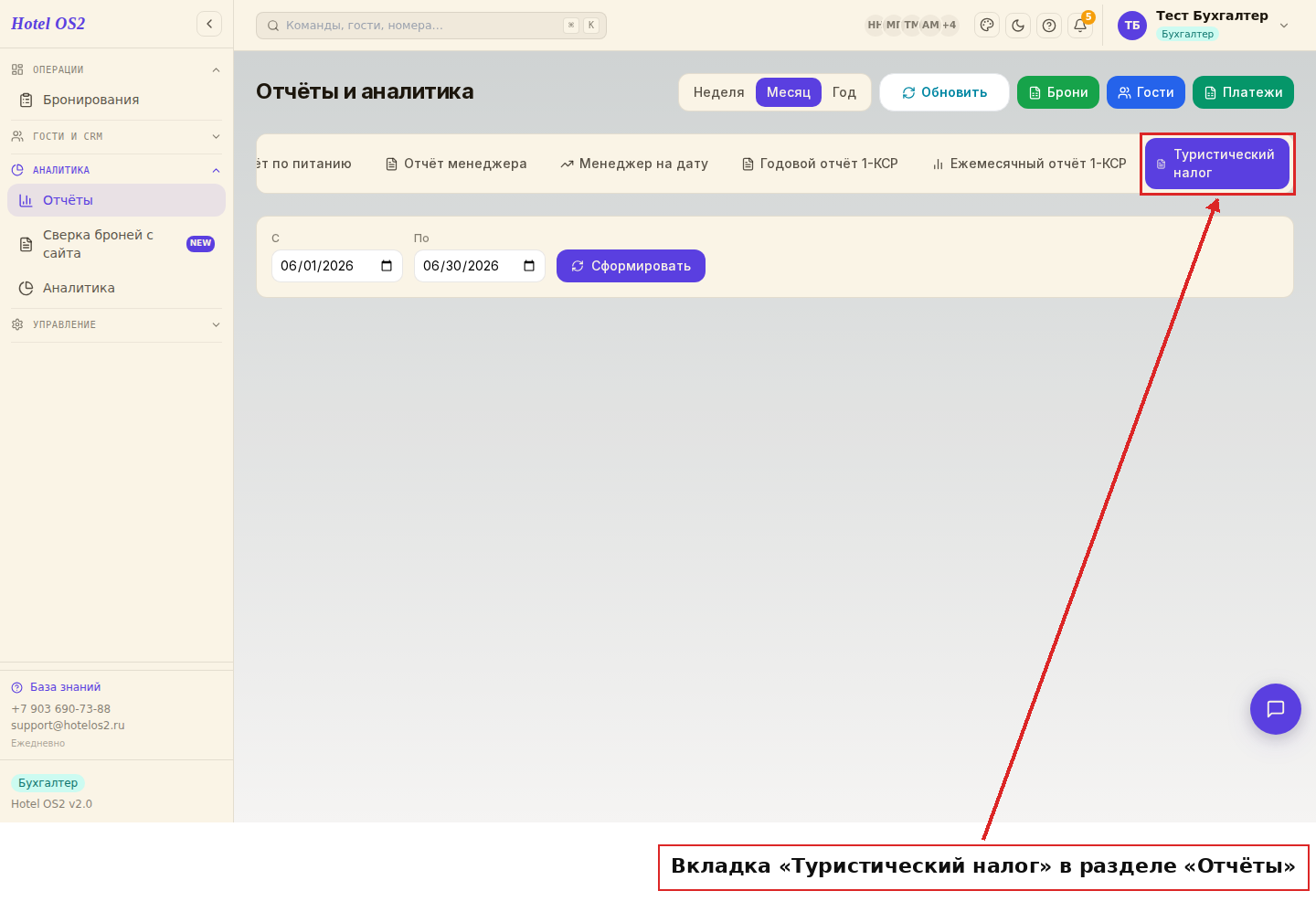Click the pie chart icon beside Аналитика item
1316x912 pixels.
(26, 288)
